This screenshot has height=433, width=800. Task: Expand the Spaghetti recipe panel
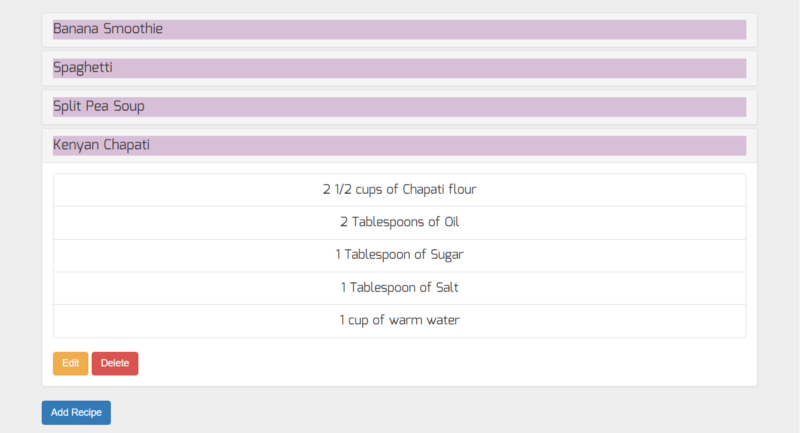[x=399, y=68]
